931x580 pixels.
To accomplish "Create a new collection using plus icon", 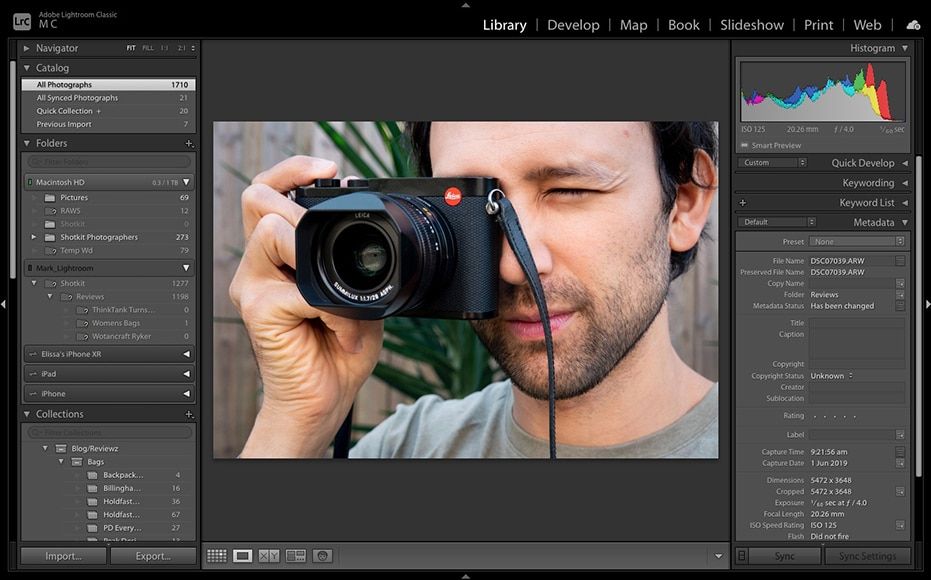I will pos(189,414).
